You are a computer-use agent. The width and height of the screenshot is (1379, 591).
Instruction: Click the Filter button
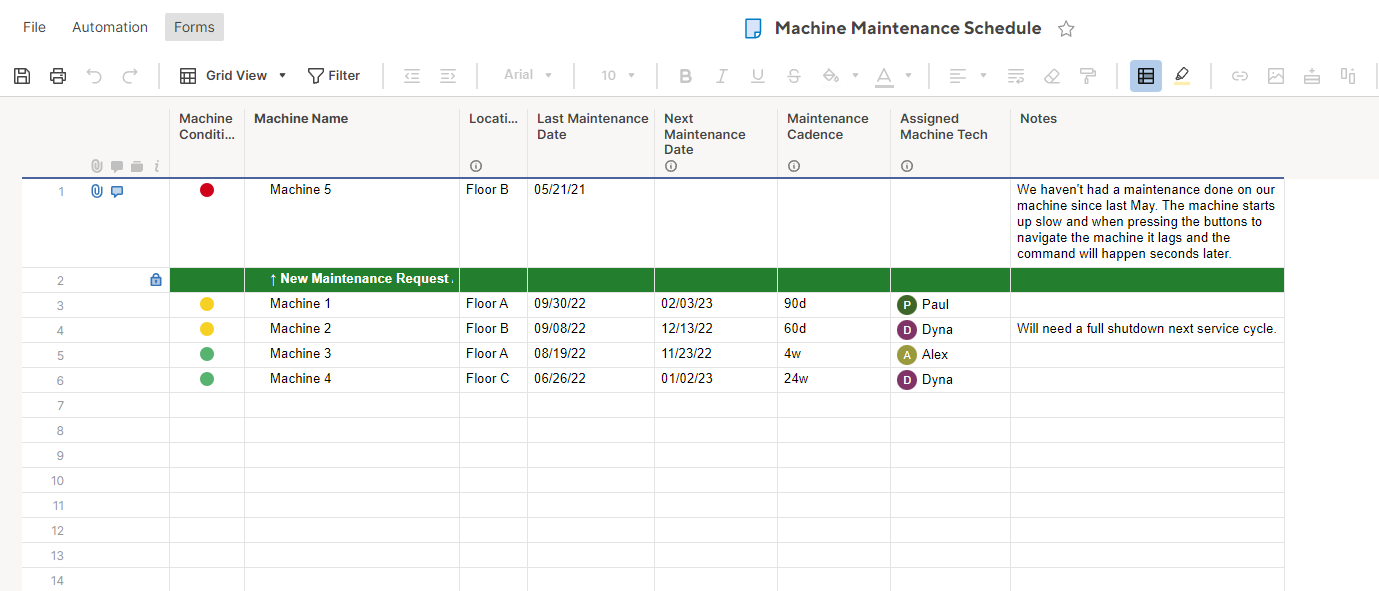point(334,76)
